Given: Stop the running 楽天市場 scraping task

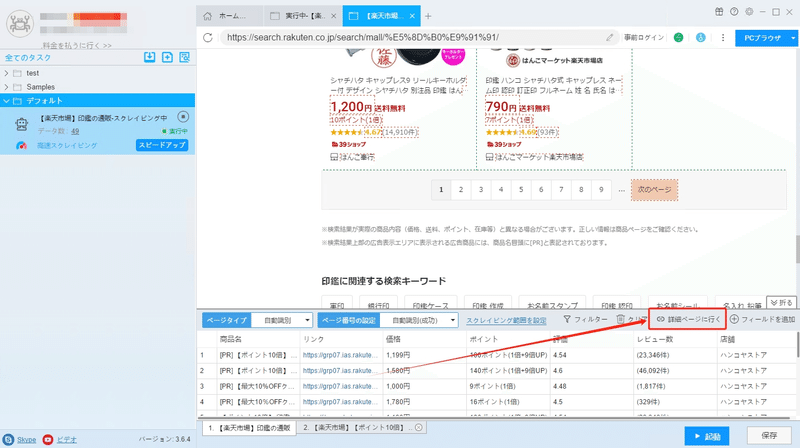Looking at the screenshot, I should pos(183,117).
